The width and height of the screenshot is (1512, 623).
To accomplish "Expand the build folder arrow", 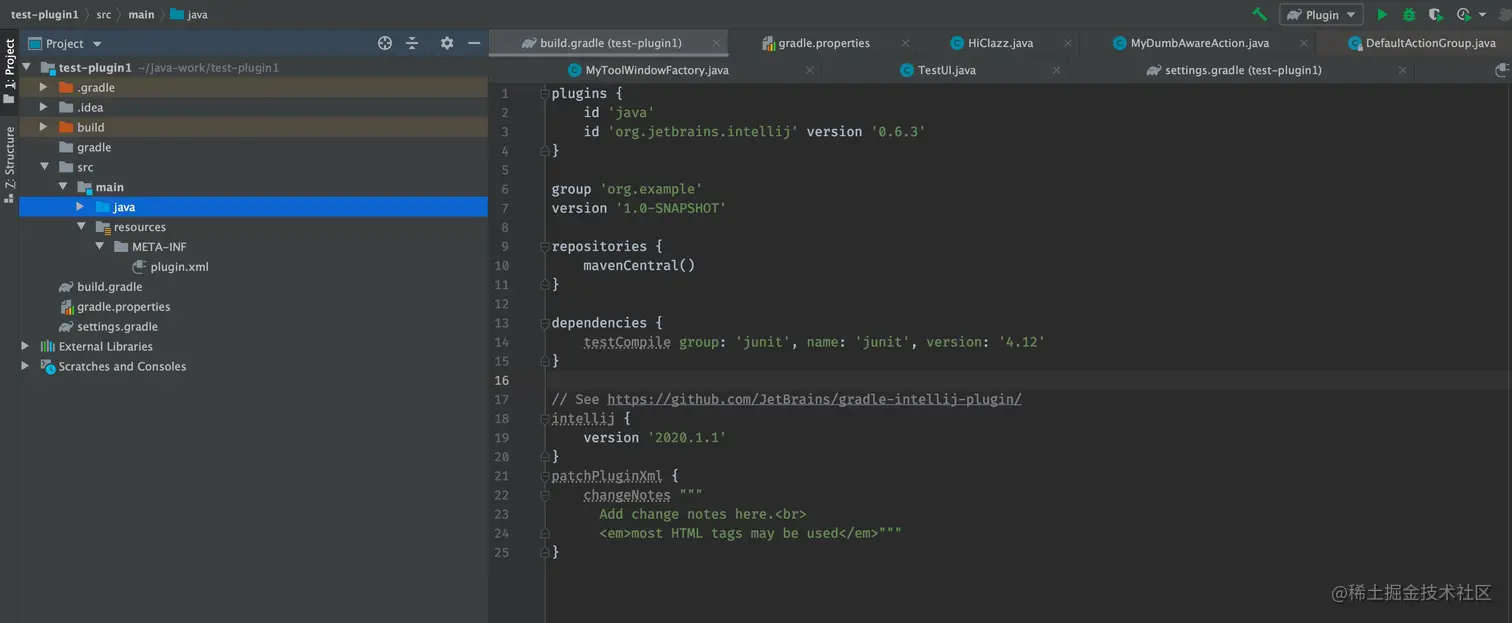I will pyautogui.click(x=43, y=127).
